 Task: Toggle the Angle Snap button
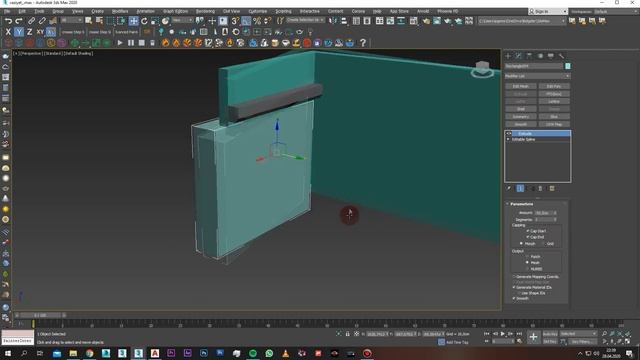click(x=246, y=21)
